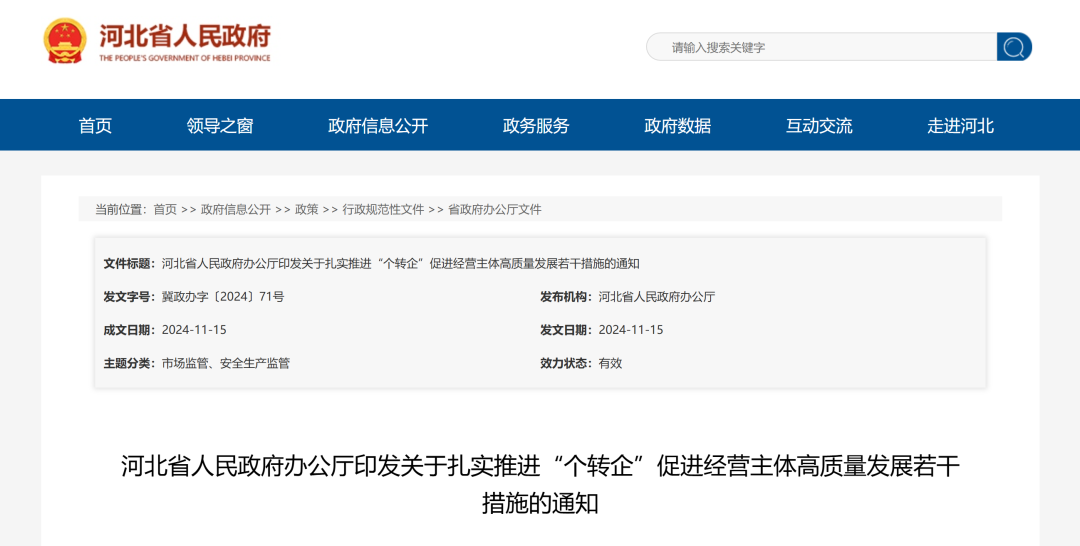Open 走进河北 in the navigation bar
The width and height of the screenshot is (1080, 546).
pos(960,126)
